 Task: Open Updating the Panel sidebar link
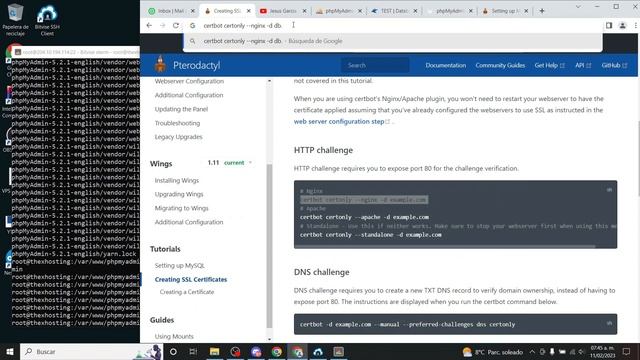(181, 109)
